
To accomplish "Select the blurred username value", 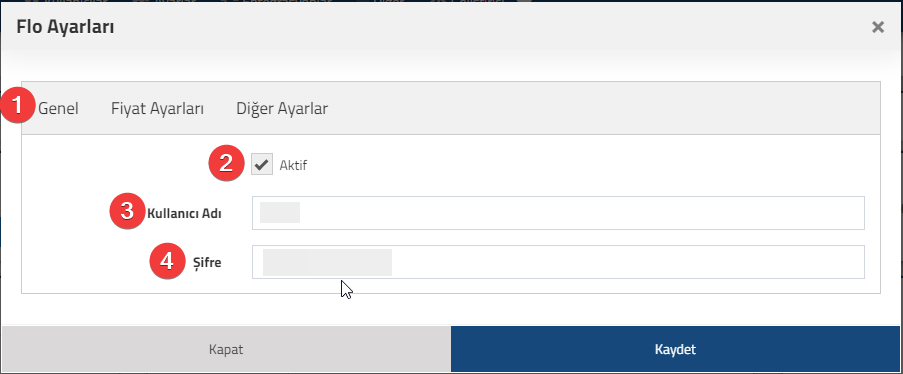I will click(280, 213).
